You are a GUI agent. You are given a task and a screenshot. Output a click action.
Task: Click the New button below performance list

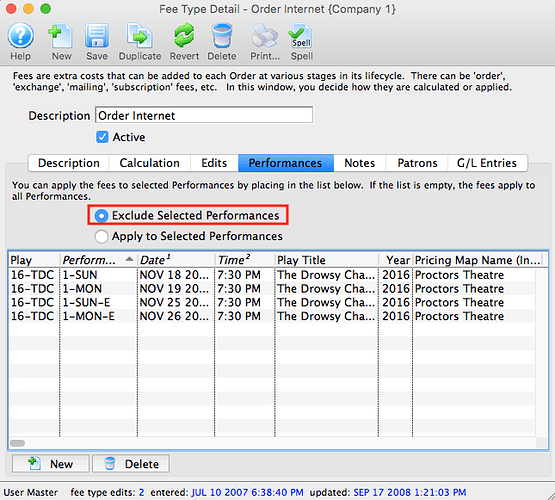(x=51, y=464)
